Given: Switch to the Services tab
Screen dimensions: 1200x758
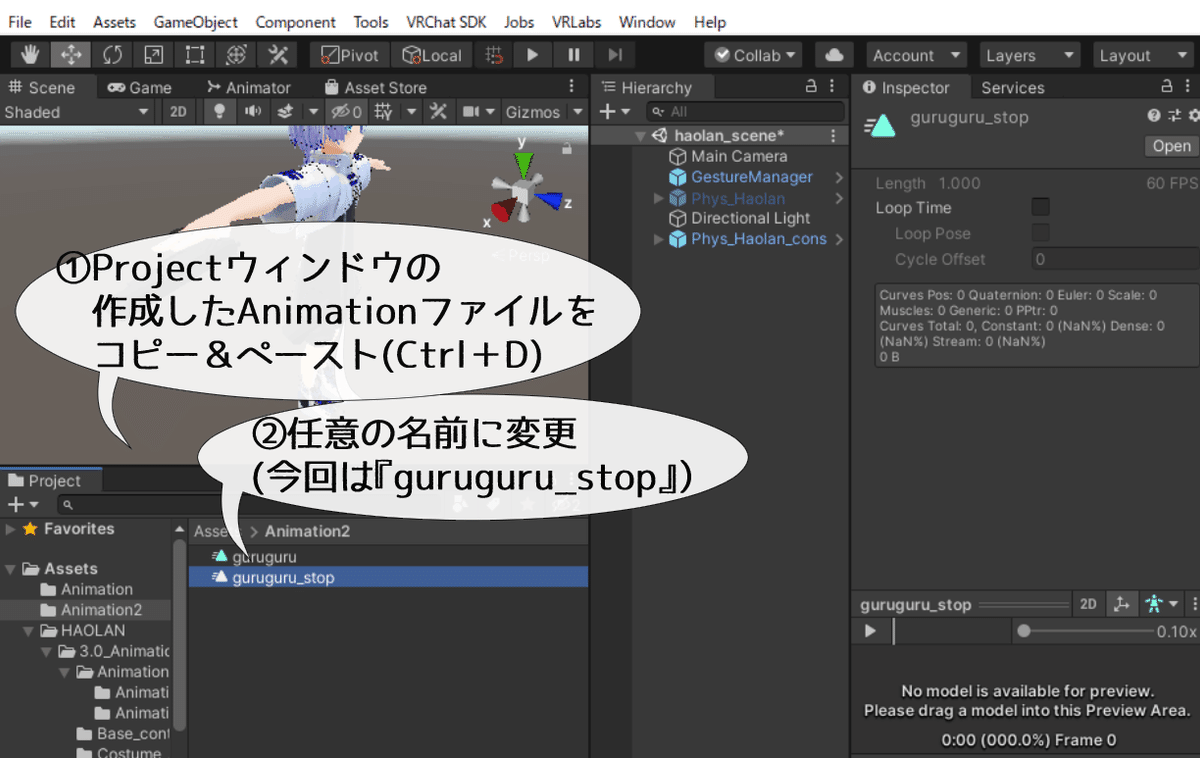Looking at the screenshot, I should [x=1013, y=88].
